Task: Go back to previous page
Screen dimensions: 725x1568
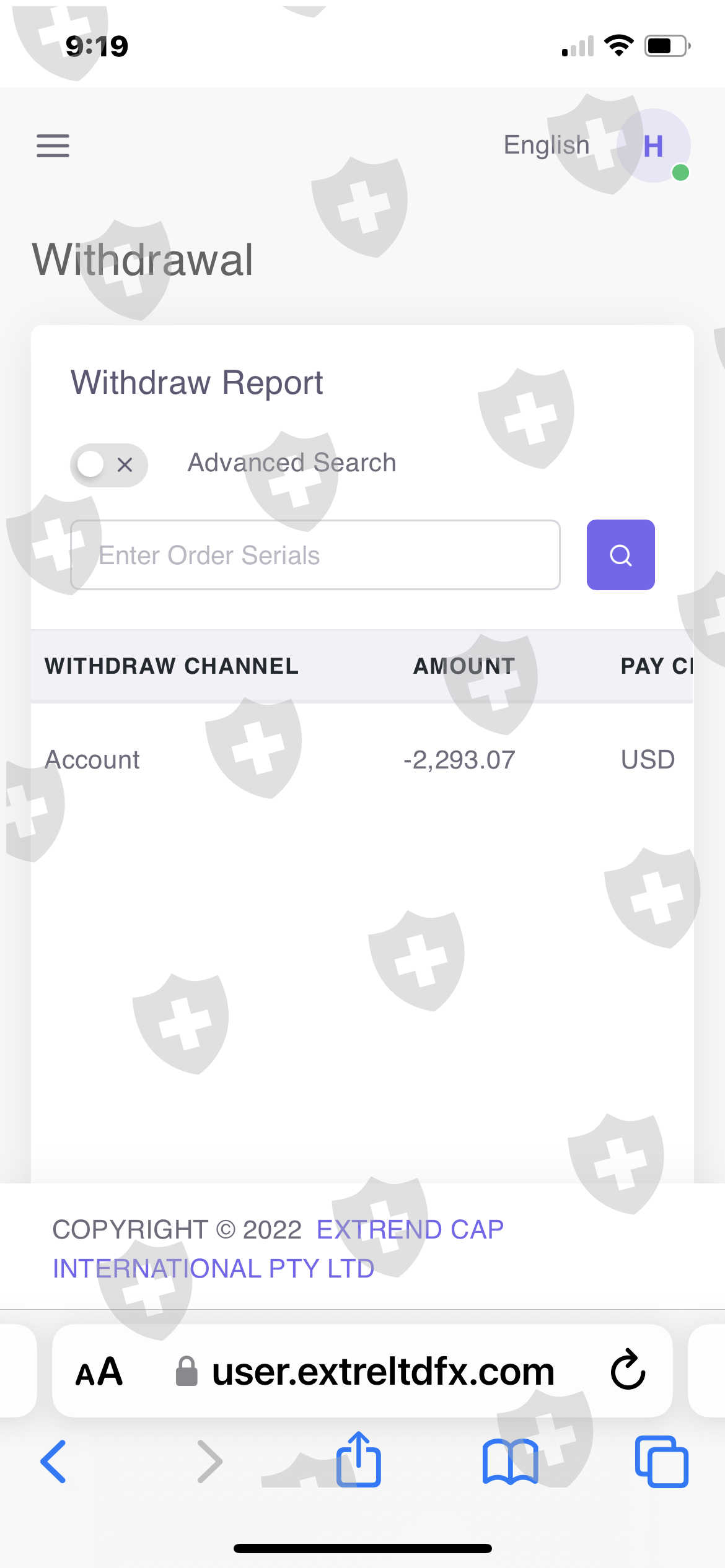Action: (x=53, y=1461)
